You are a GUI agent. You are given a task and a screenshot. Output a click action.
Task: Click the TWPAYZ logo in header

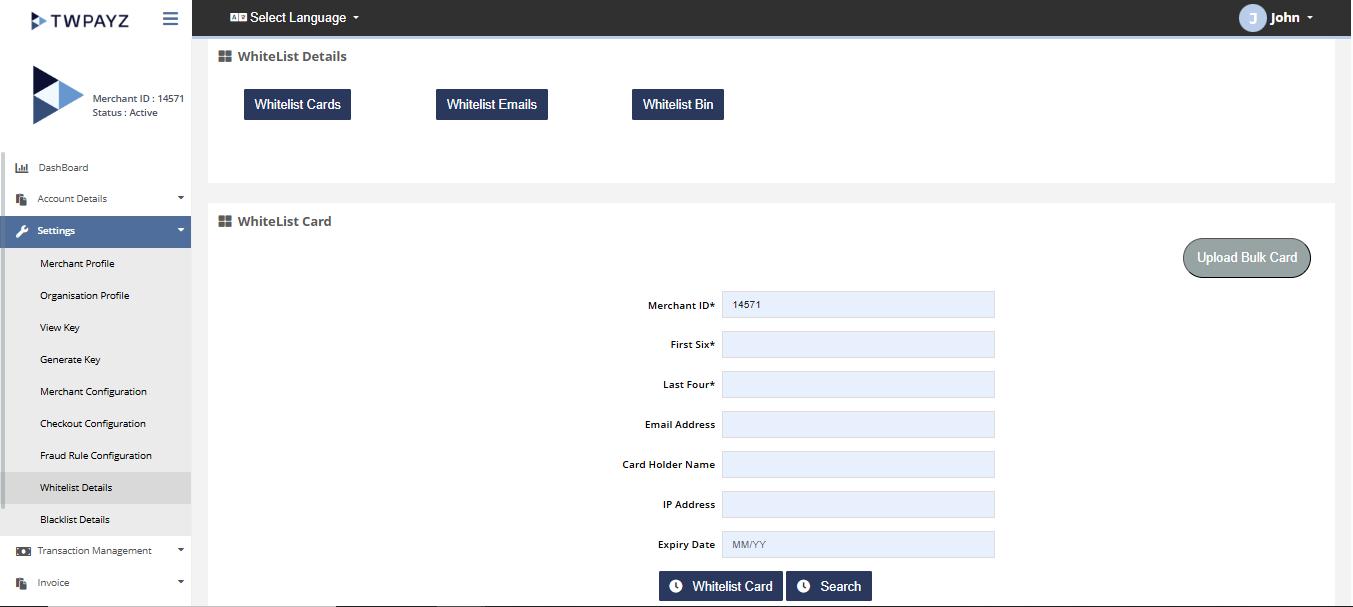(x=80, y=20)
